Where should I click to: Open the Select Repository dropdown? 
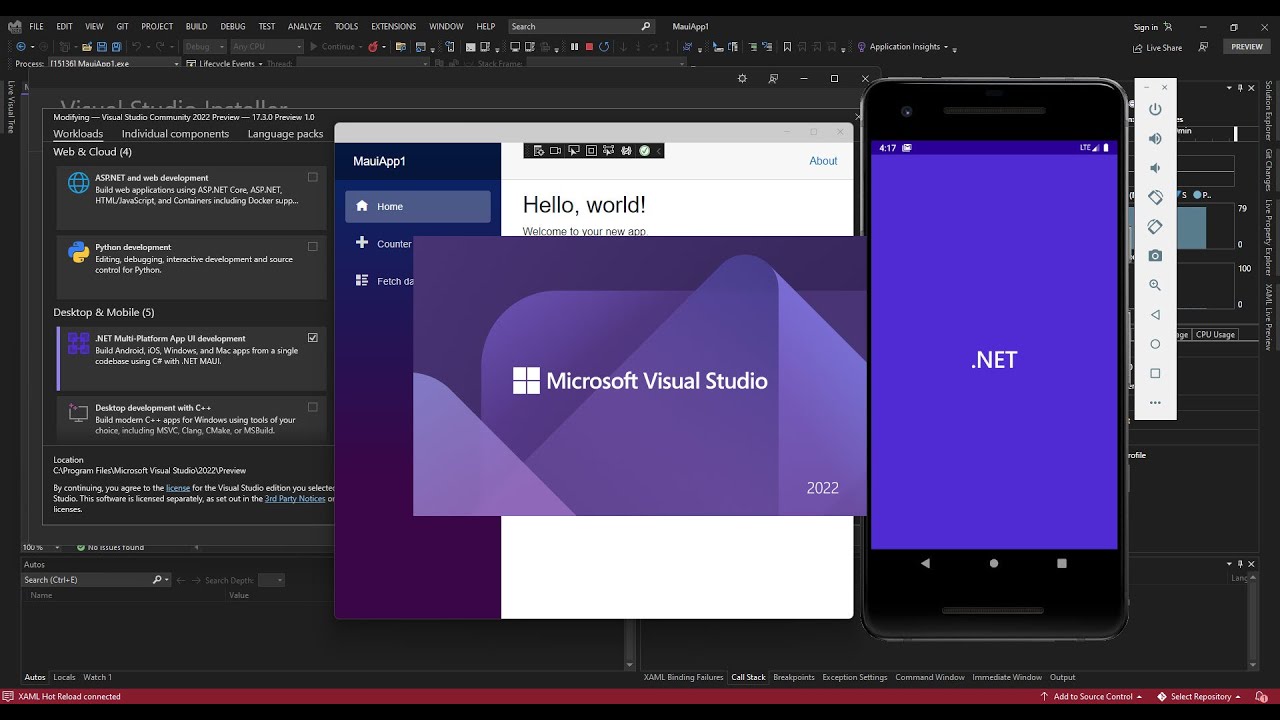1199,696
